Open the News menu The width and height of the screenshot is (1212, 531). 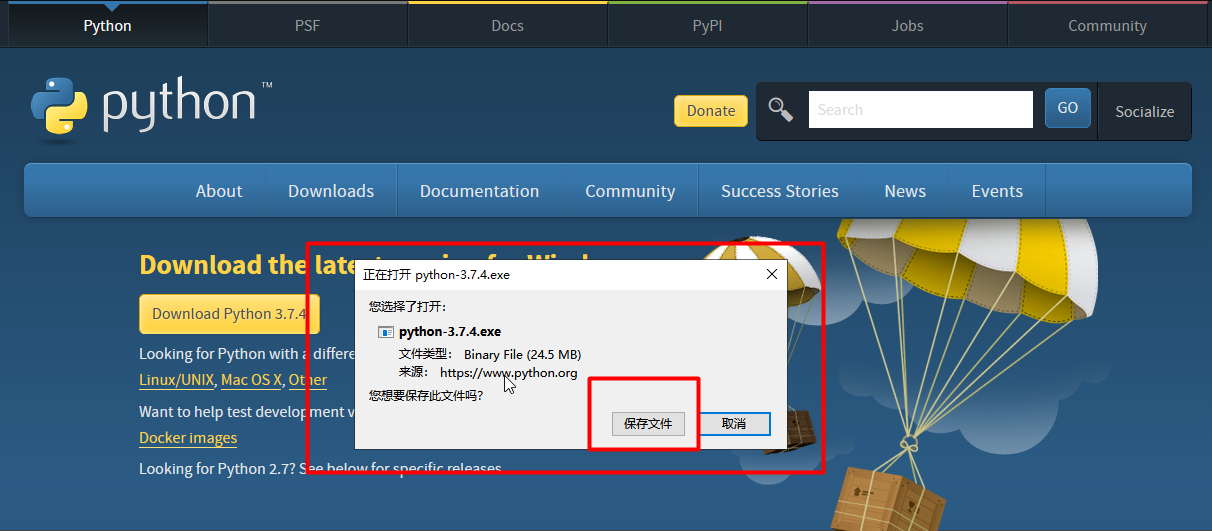click(x=905, y=191)
